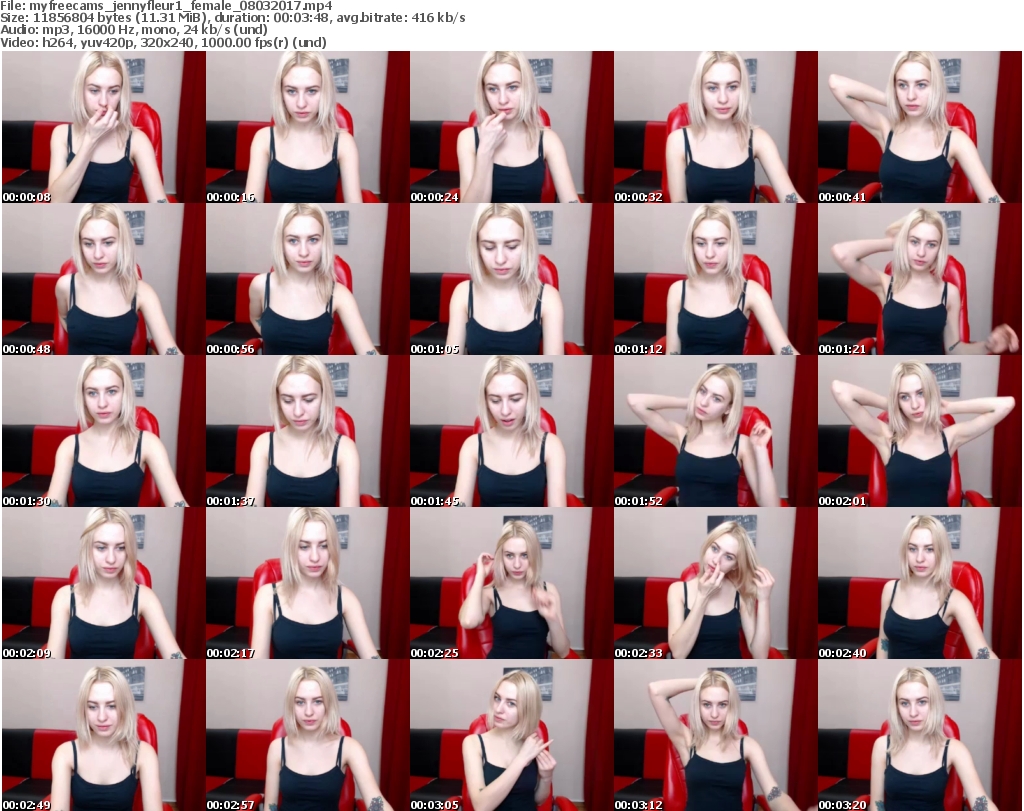
Task: Click the thumbnail timestamped 00:00:08
Action: tap(104, 127)
